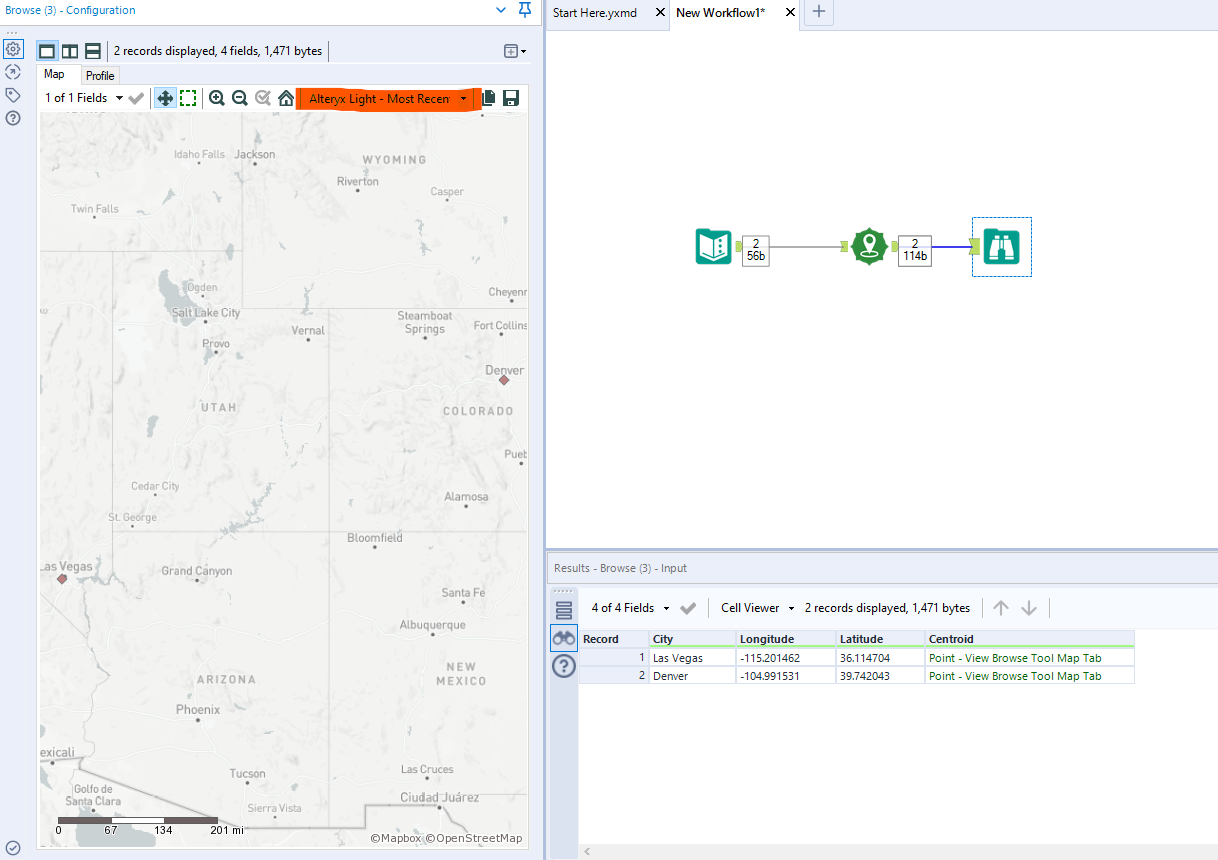The width and height of the screenshot is (1218, 860).
Task: Copy the map using the copy icon
Action: pyautogui.click(x=489, y=98)
